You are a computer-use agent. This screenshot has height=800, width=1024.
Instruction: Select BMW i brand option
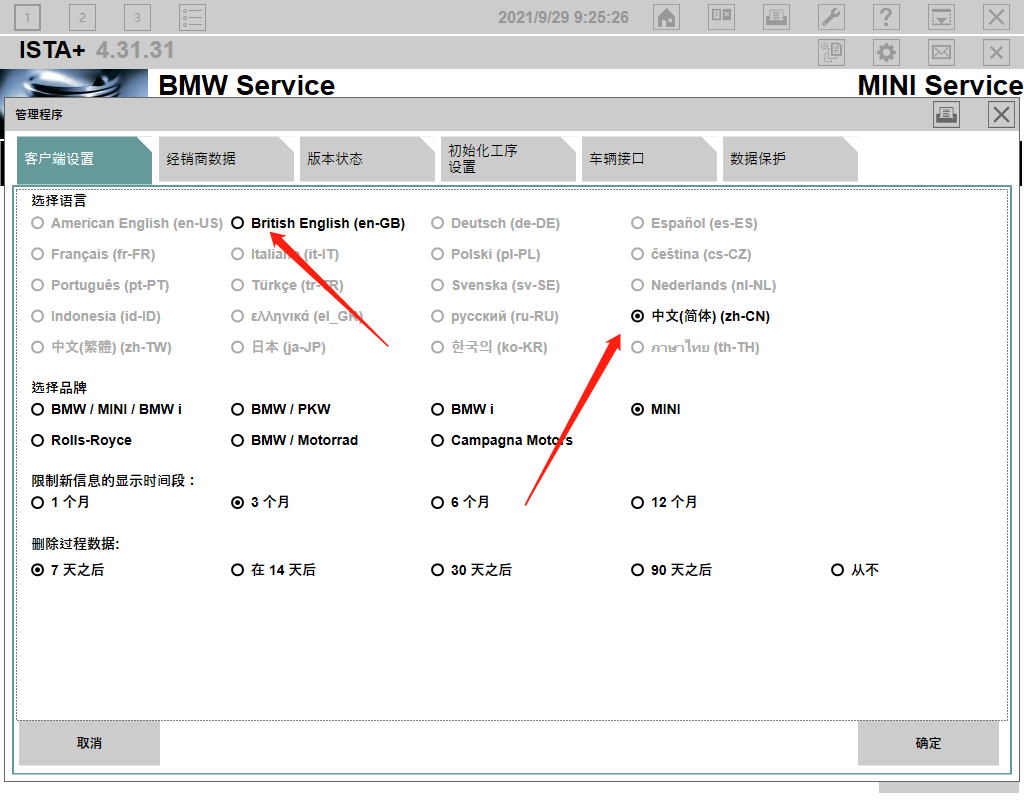tap(462, 409)
